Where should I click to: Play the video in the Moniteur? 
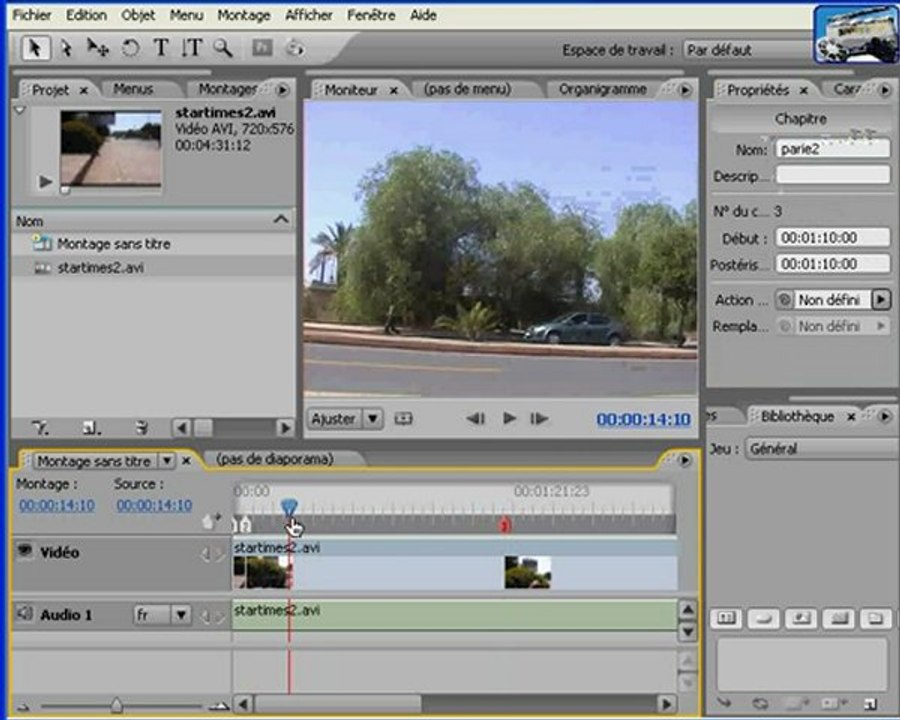point(509,419)
